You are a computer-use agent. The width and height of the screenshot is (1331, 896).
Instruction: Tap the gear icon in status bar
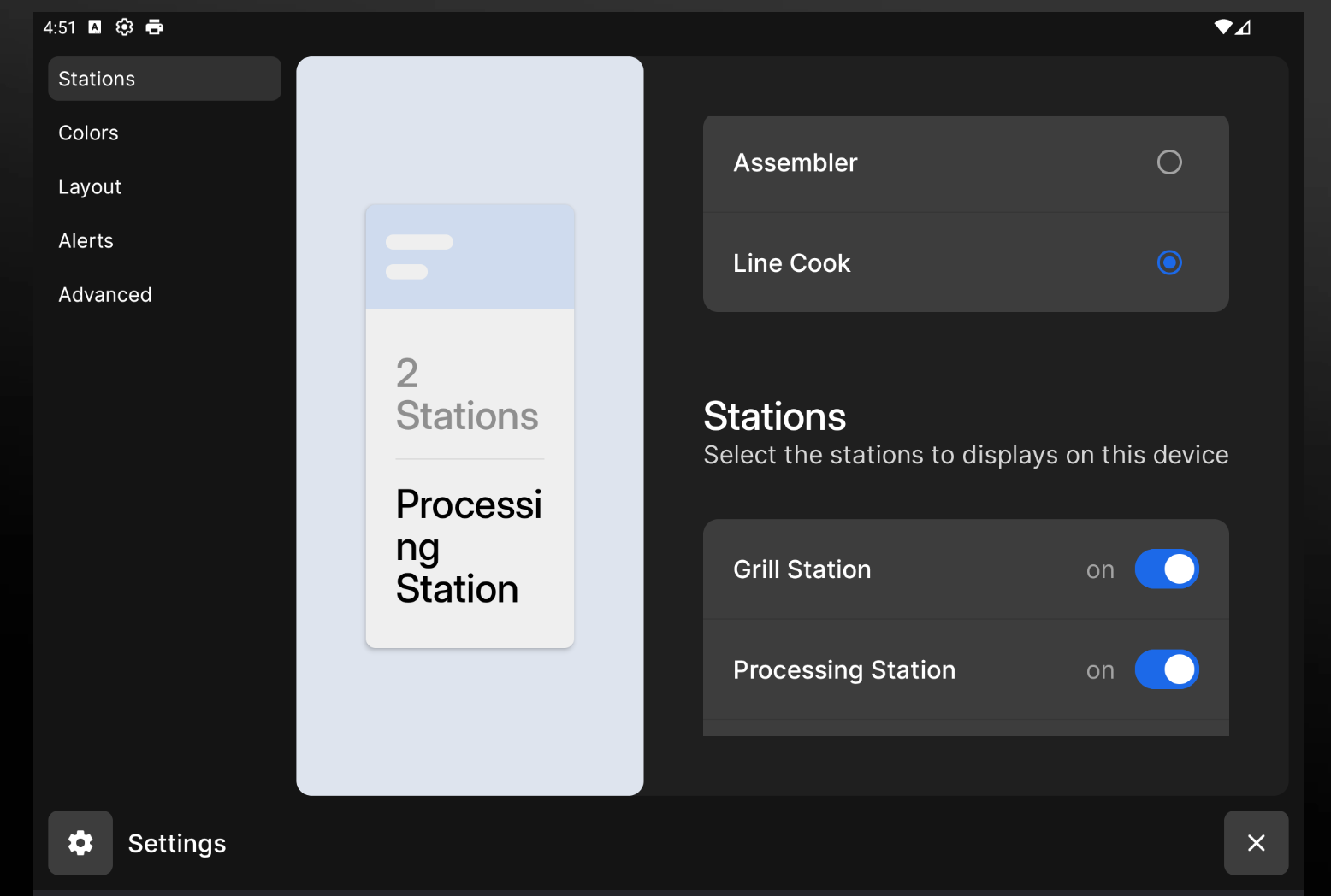(x=124, y=27)
